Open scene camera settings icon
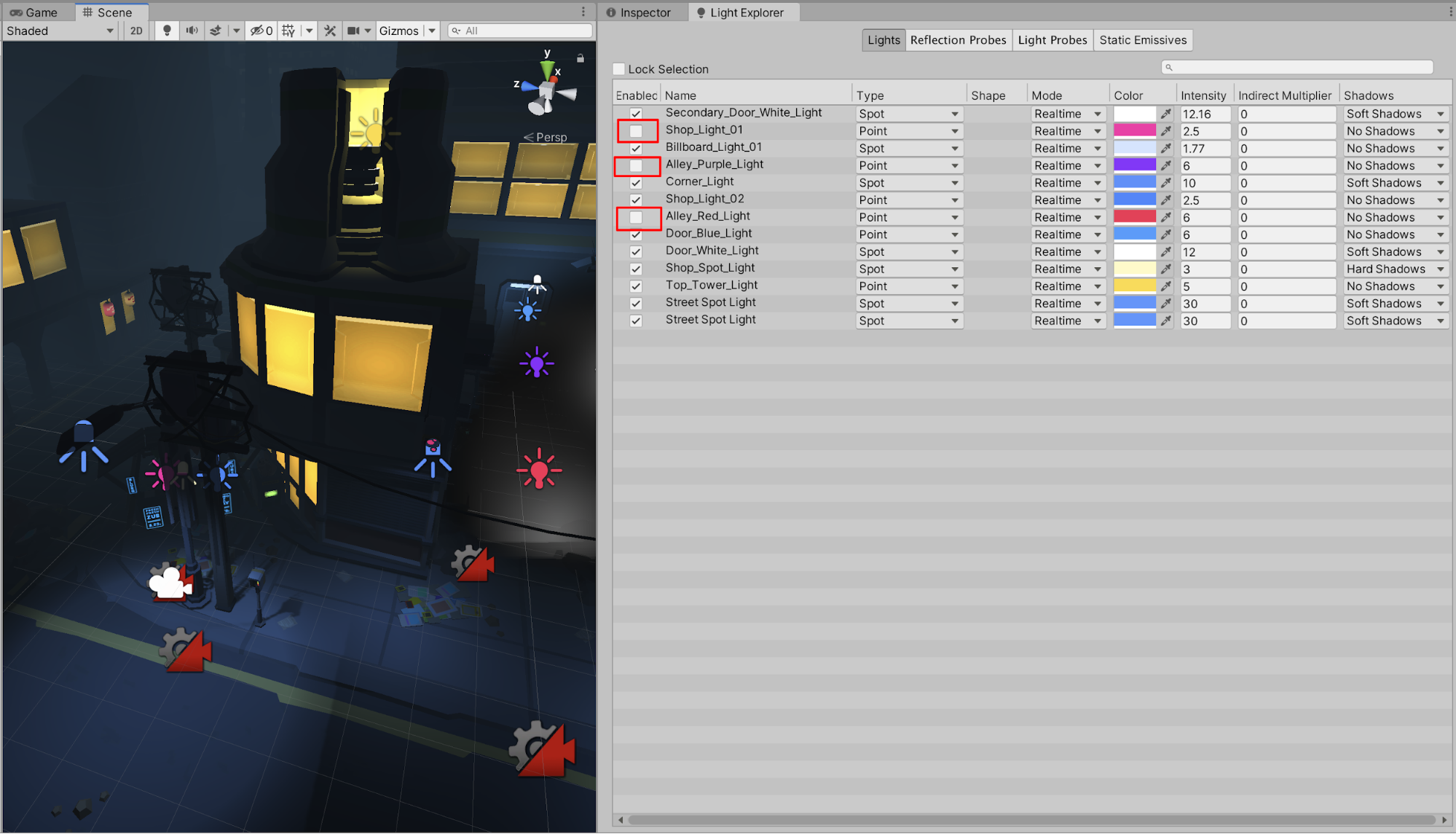Screen dimensions: 1456x834 (x=353, y=31)
